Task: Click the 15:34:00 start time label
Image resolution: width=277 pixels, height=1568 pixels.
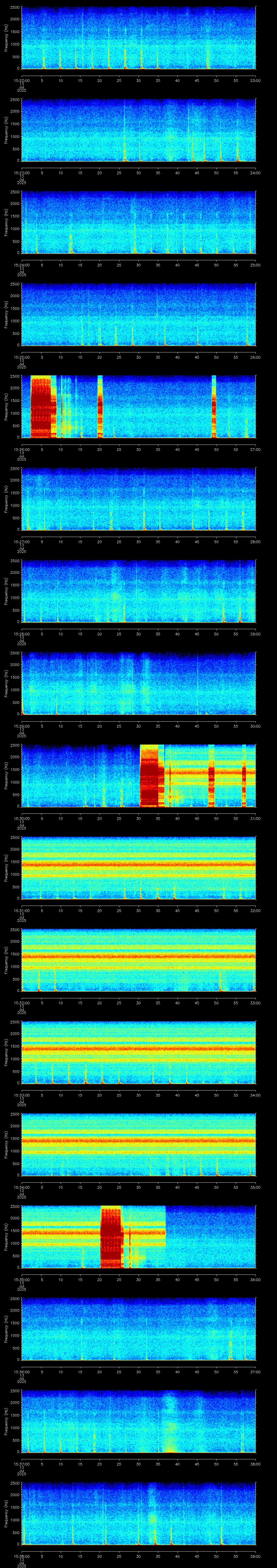Action: (x=21, y=1187)
